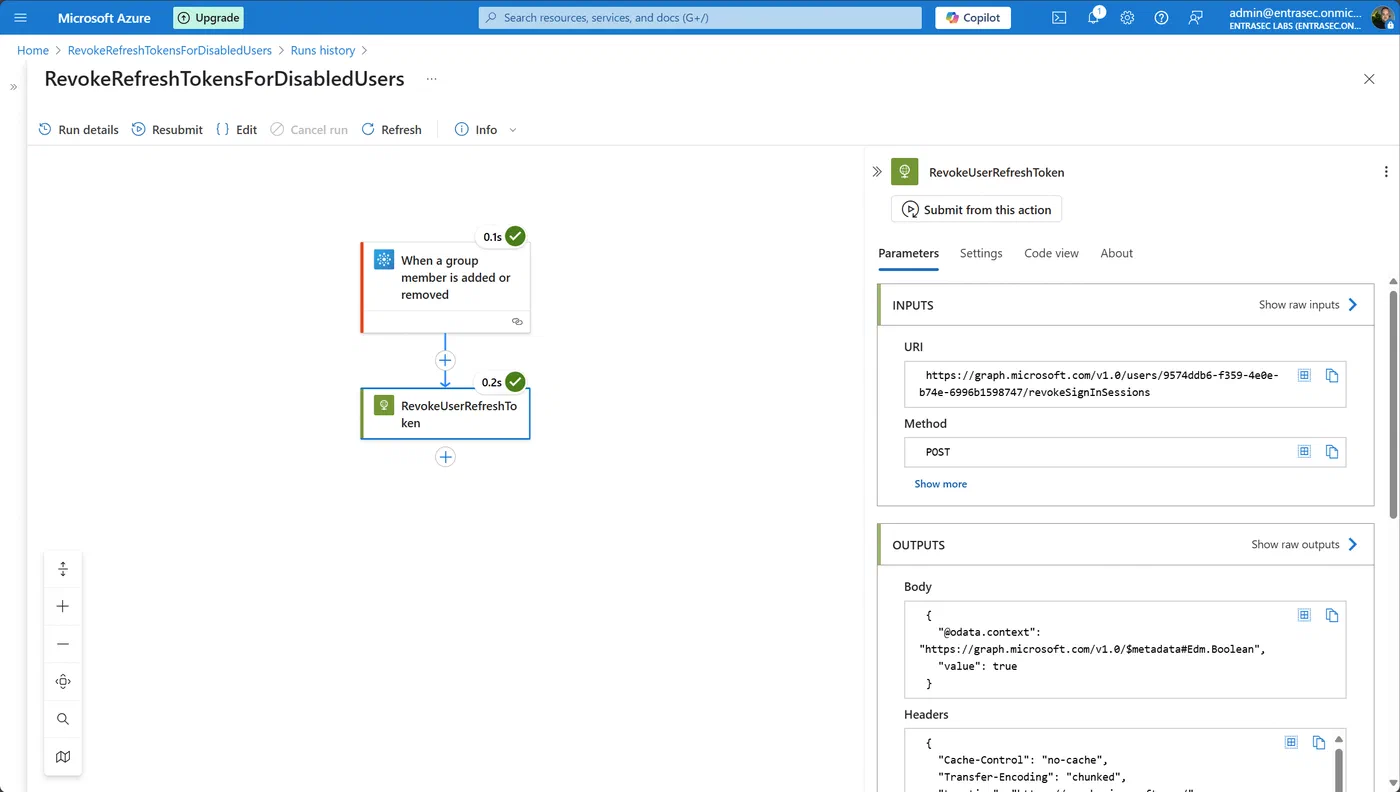Click the Upgrade button
1400x792 pixels.
[208, 18]
